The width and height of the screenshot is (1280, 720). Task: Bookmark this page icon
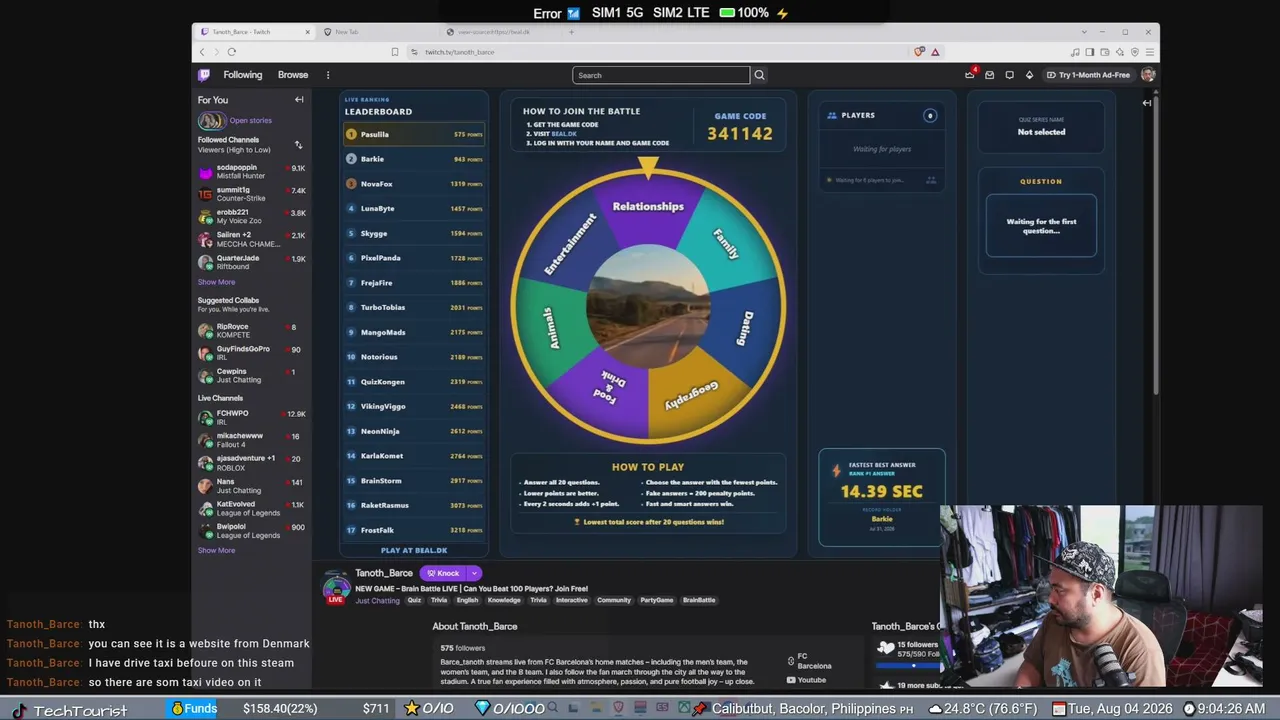pyautogui.click(x=395, y=52)
